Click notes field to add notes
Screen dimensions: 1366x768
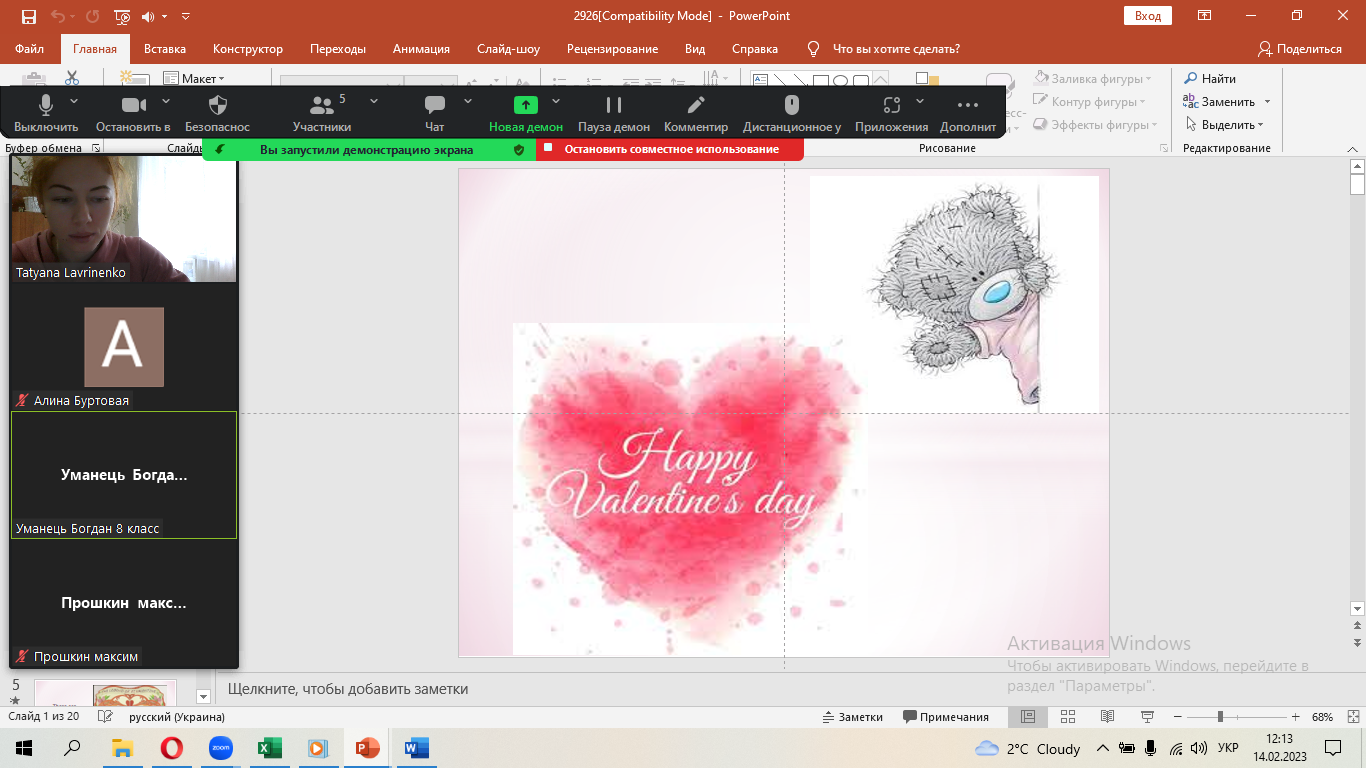tap(780, 689)
